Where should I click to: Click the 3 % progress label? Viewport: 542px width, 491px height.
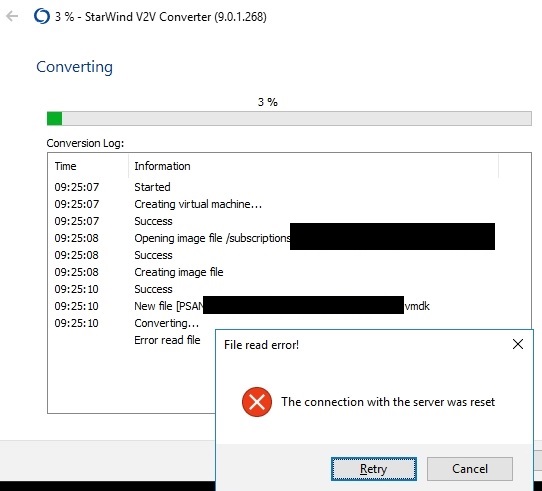coord(268,102)
